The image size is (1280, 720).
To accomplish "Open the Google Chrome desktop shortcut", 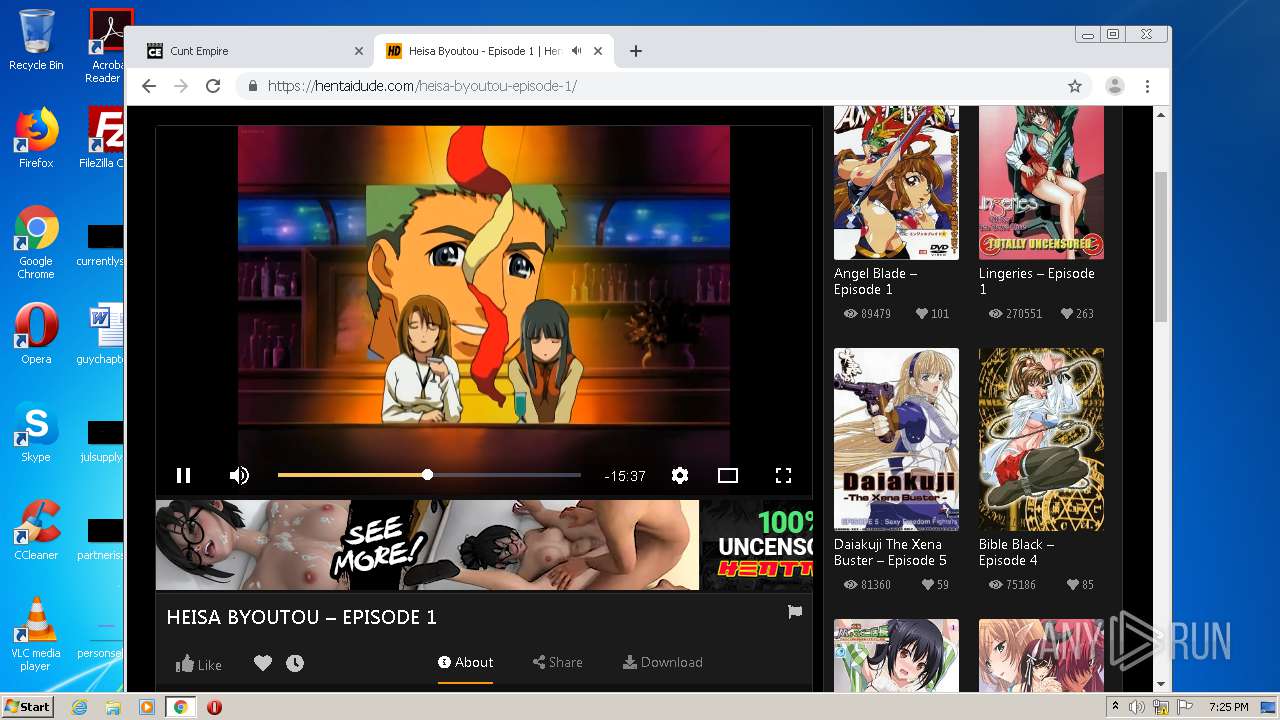I will [36, 243].
